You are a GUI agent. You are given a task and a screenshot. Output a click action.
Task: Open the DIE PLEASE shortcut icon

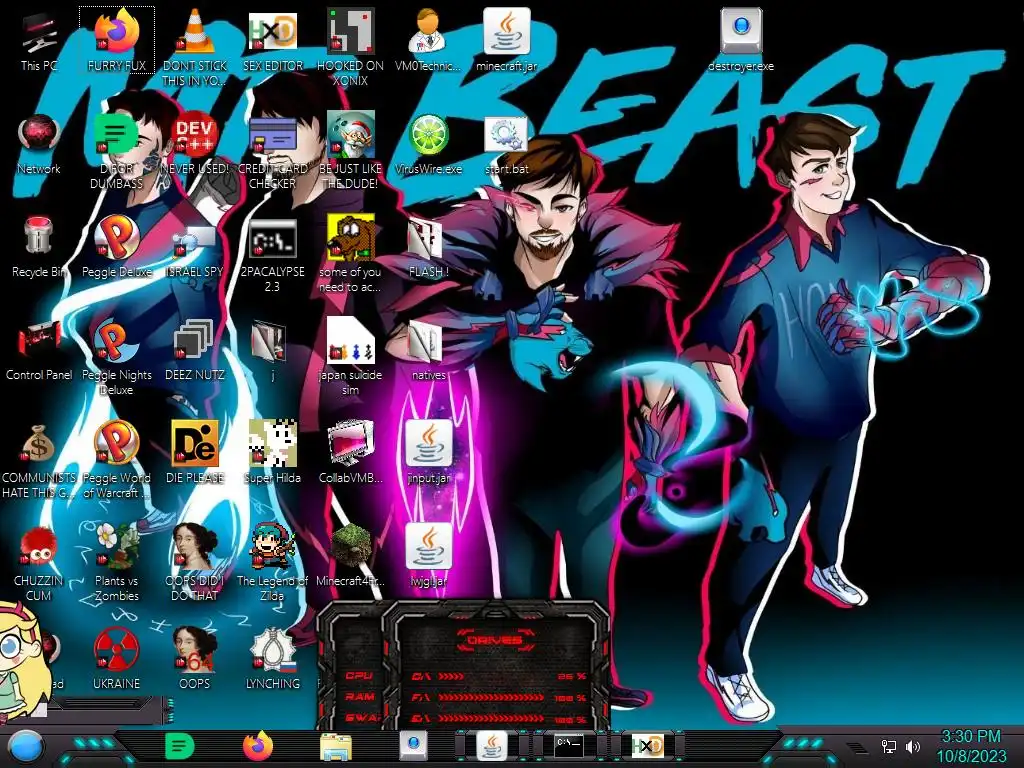pos(195,453)
